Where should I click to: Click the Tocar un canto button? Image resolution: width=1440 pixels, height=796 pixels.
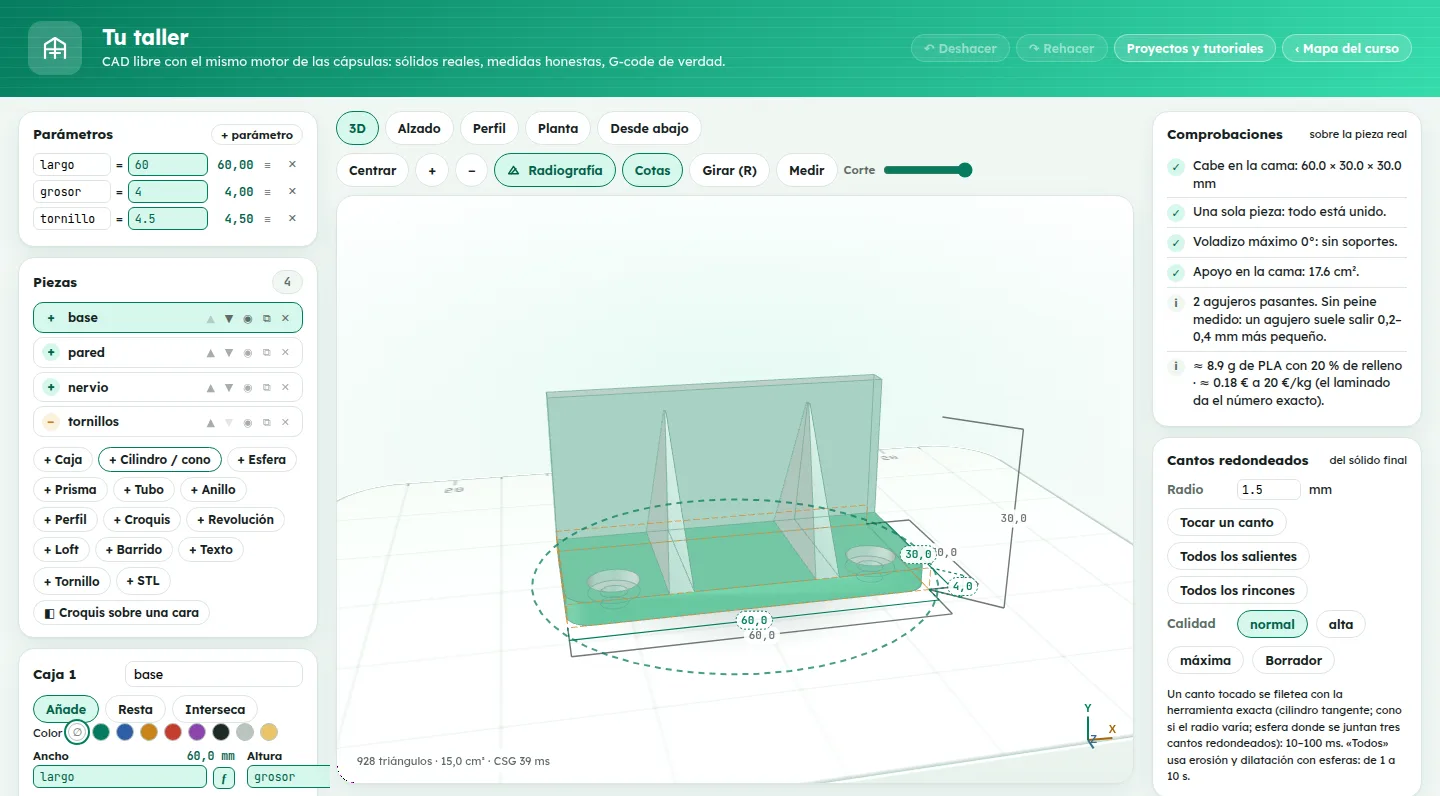pos(1226,522)
